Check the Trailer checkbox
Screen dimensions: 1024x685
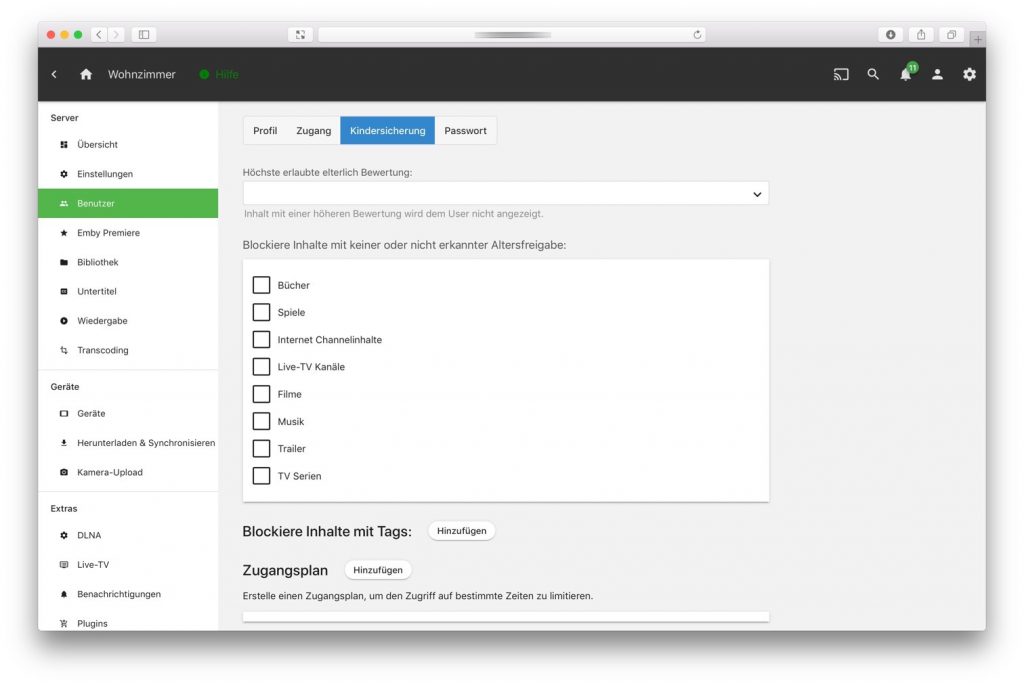(x=261, y=449)
